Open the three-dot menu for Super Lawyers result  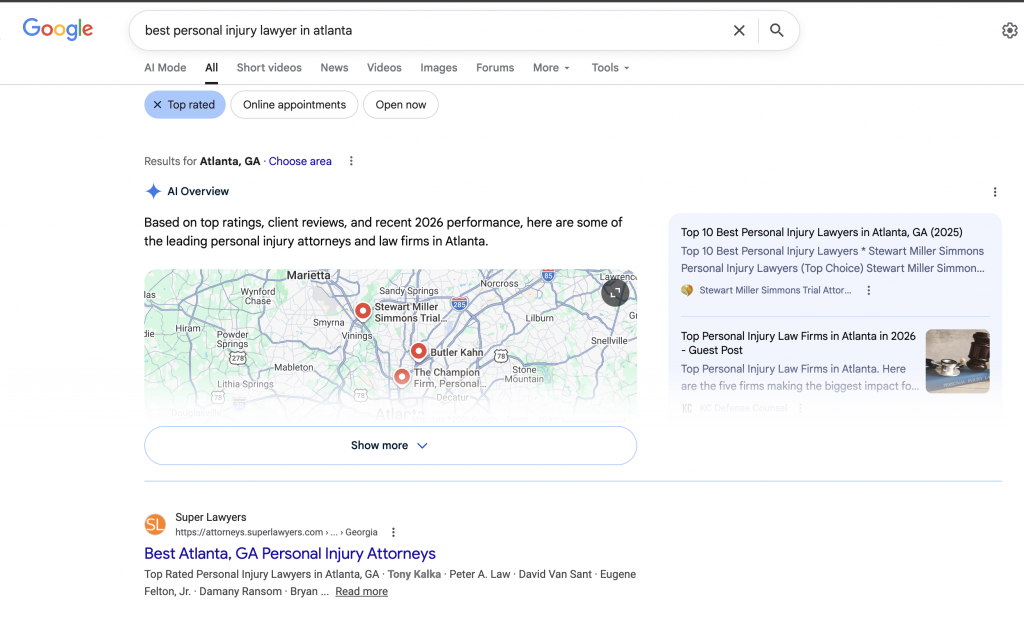click(393, 532)
